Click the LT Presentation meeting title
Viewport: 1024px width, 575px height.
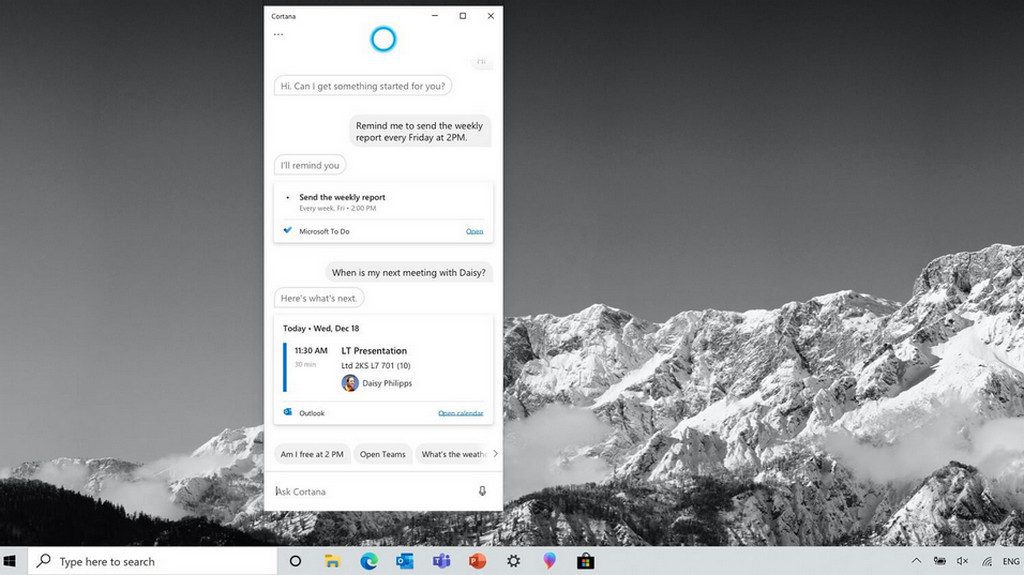374,351
